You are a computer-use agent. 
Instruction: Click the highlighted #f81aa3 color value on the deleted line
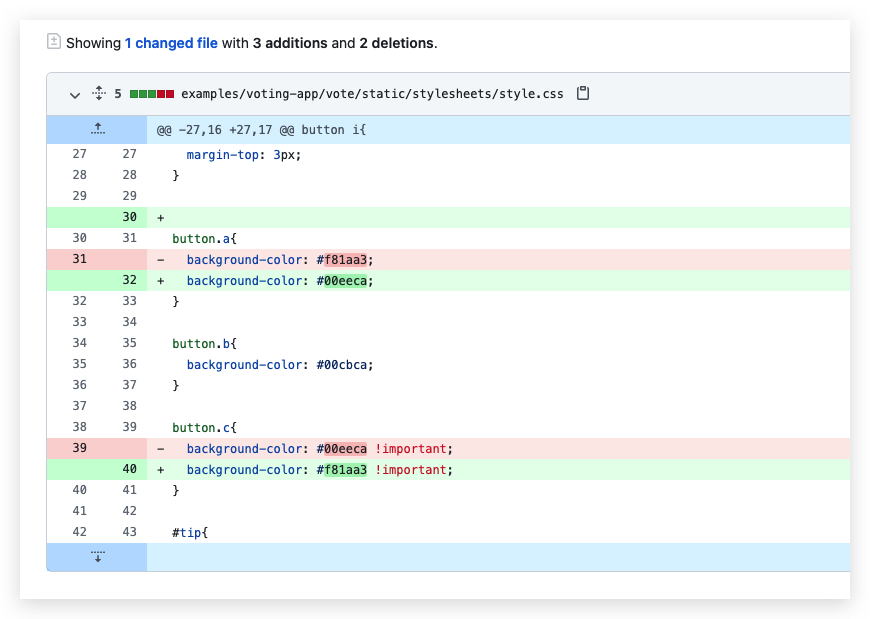[346, 260]
